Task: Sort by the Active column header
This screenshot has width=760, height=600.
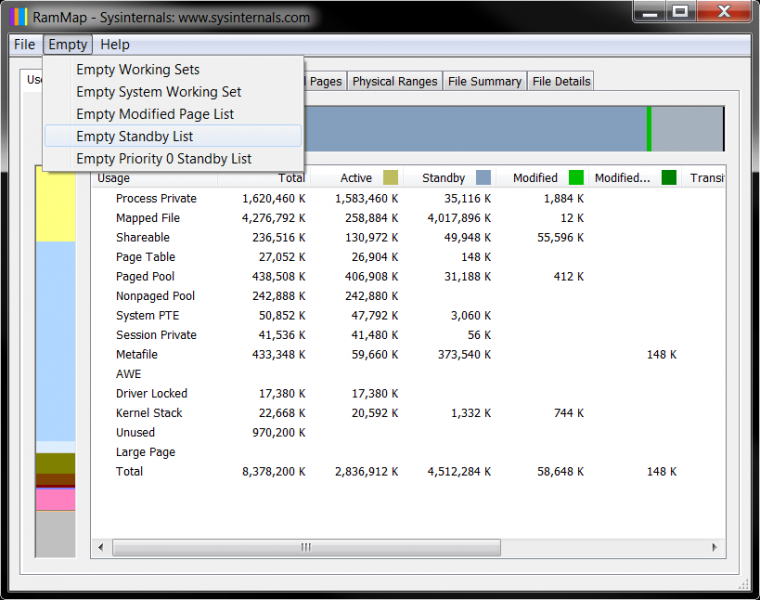Action: [x=356, y=178]
